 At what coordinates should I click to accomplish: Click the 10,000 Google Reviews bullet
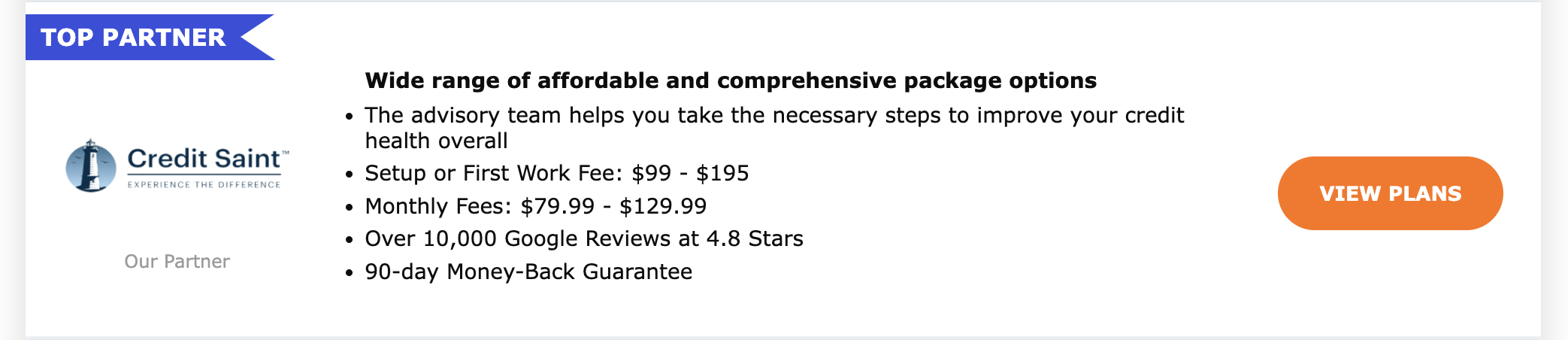point(584,238)
